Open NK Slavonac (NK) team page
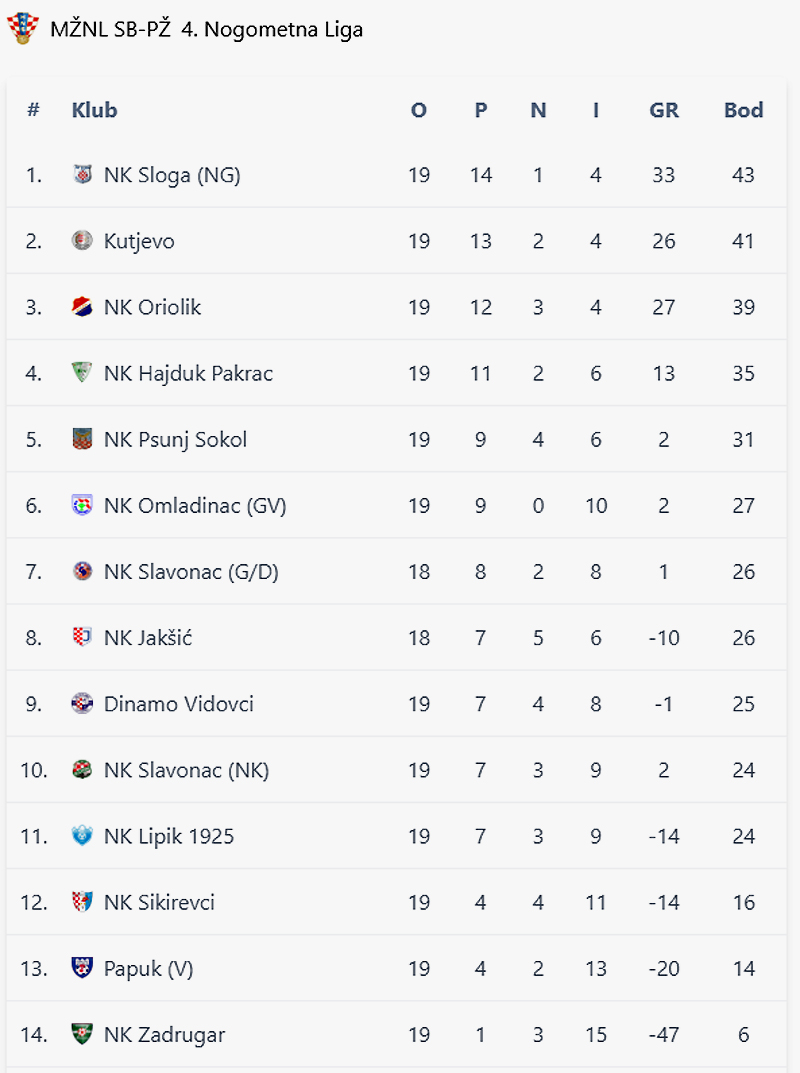The width and height of the screenshot is (800, 1073). 186,770
